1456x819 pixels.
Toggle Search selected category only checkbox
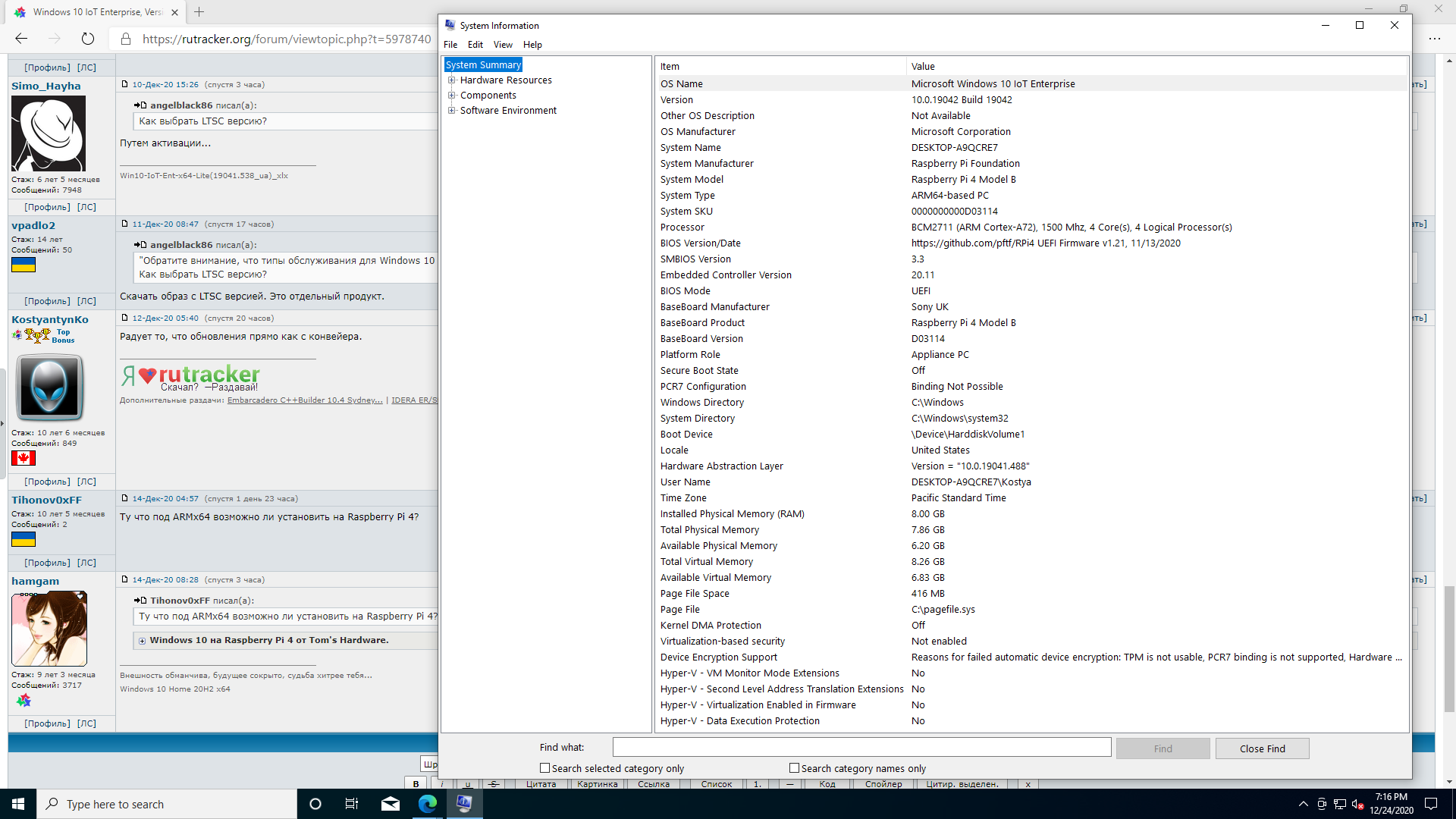[x=544, y=768]
